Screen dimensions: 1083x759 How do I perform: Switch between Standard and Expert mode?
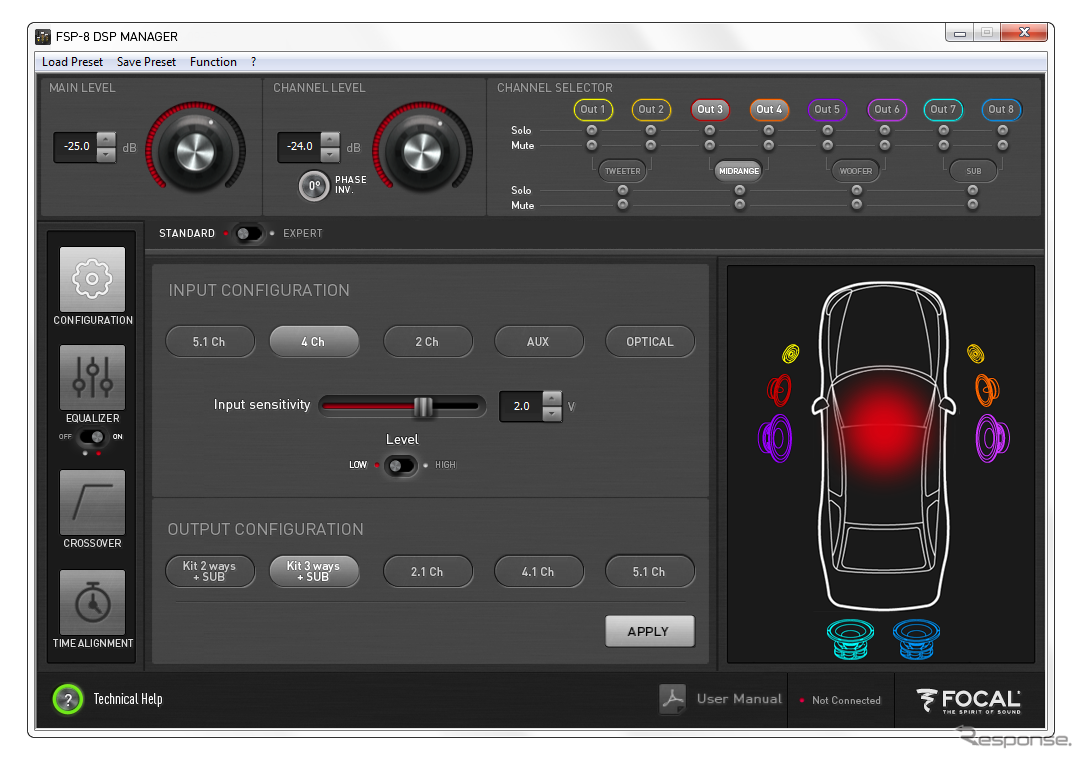tap(249, 233)
